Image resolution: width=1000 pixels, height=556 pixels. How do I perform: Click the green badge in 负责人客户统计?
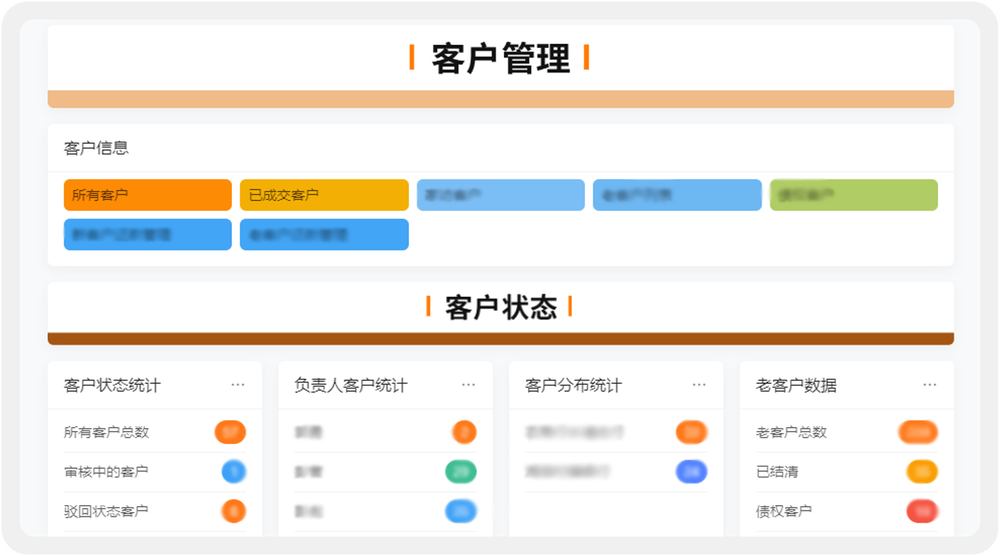pyautogui.click(x=461, y=471)
